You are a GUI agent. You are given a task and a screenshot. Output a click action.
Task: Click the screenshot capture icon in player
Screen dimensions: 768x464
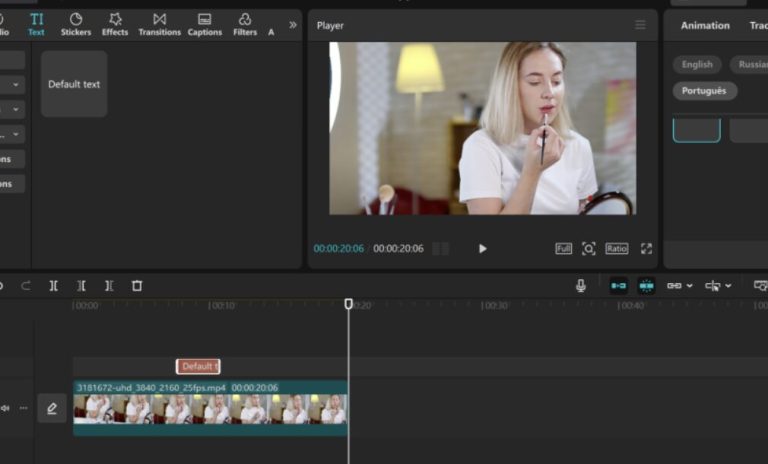click(589, 249)
